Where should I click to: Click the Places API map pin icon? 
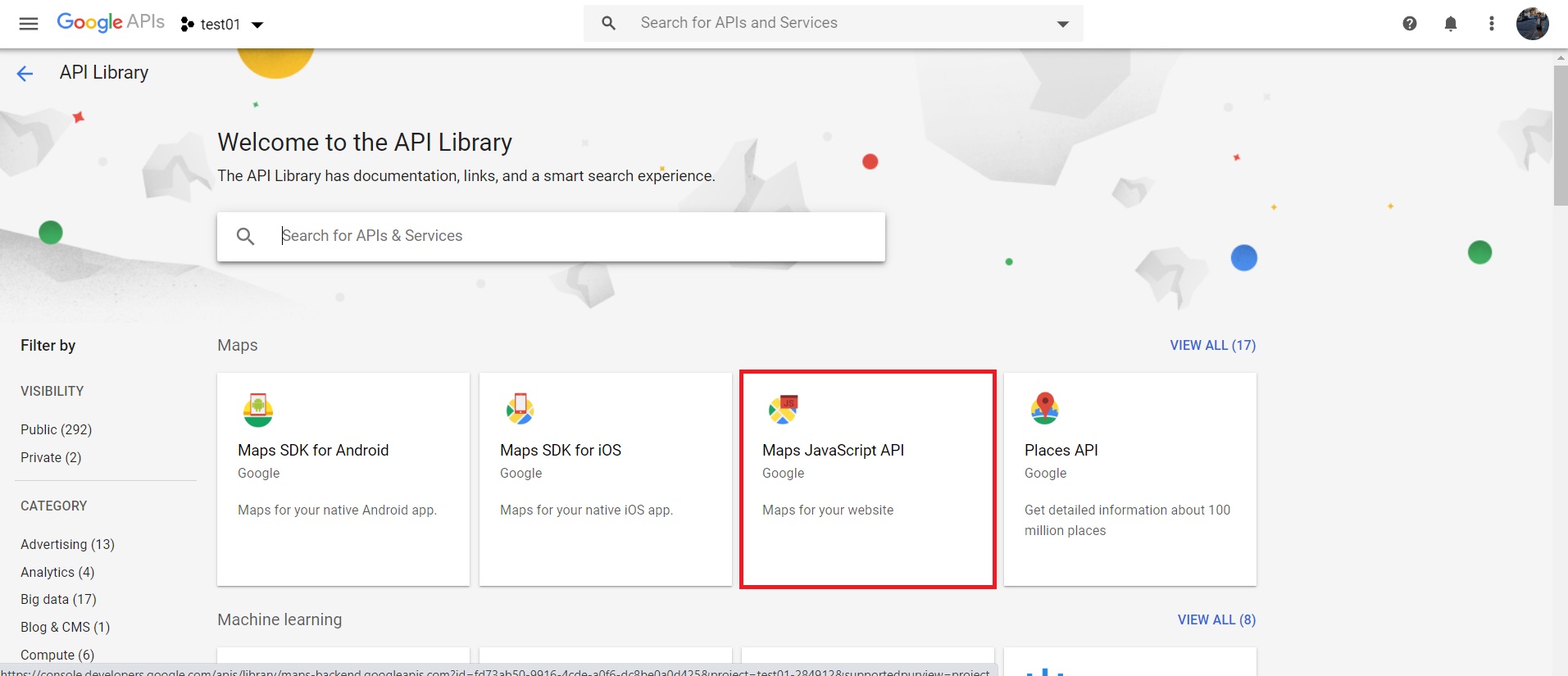[1044, 408]
